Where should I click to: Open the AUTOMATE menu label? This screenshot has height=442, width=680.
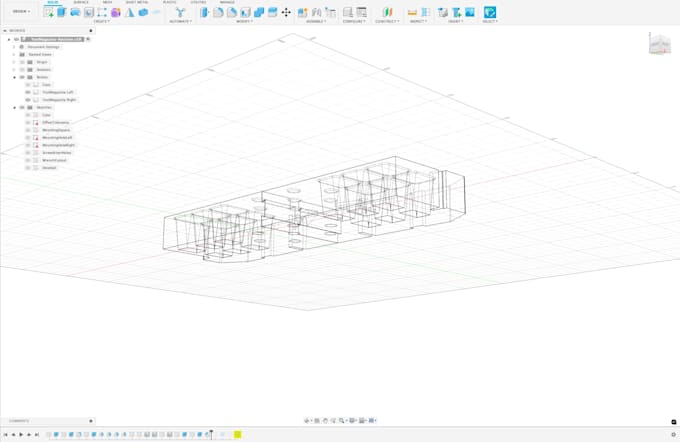[180, 21]
